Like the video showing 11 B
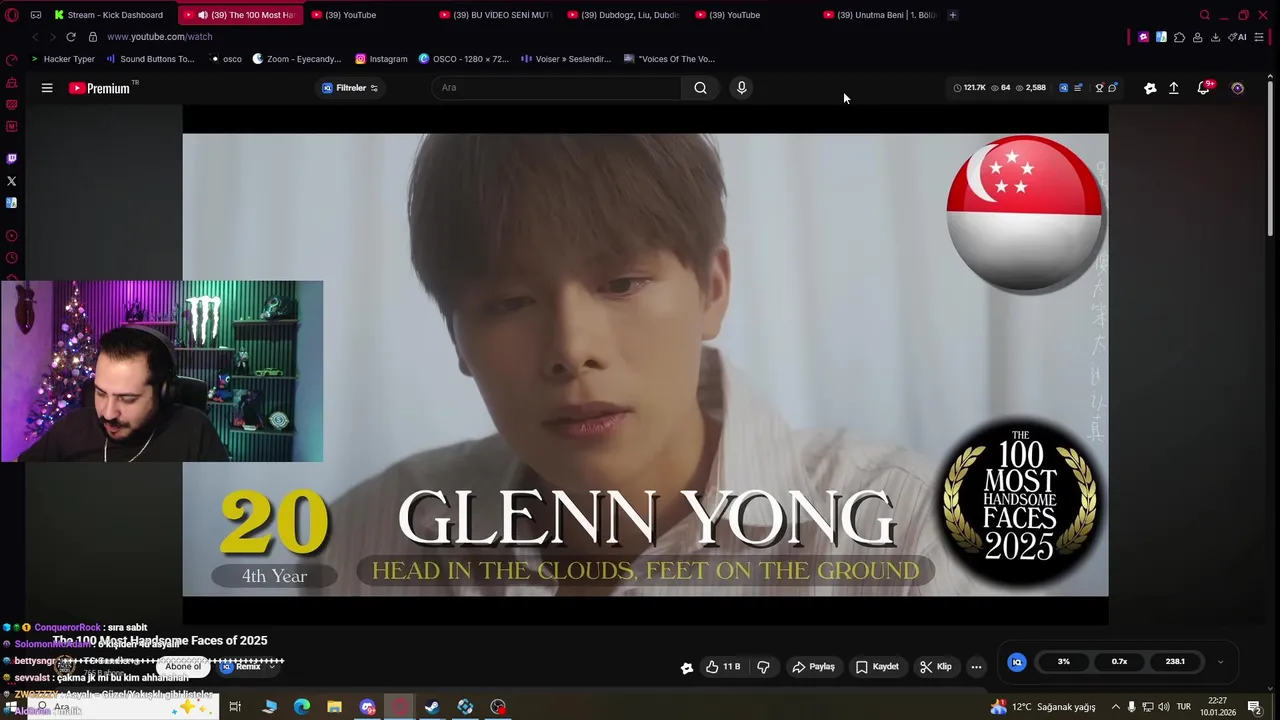Viewport: 1280px width, 720px height. [722, 667]
